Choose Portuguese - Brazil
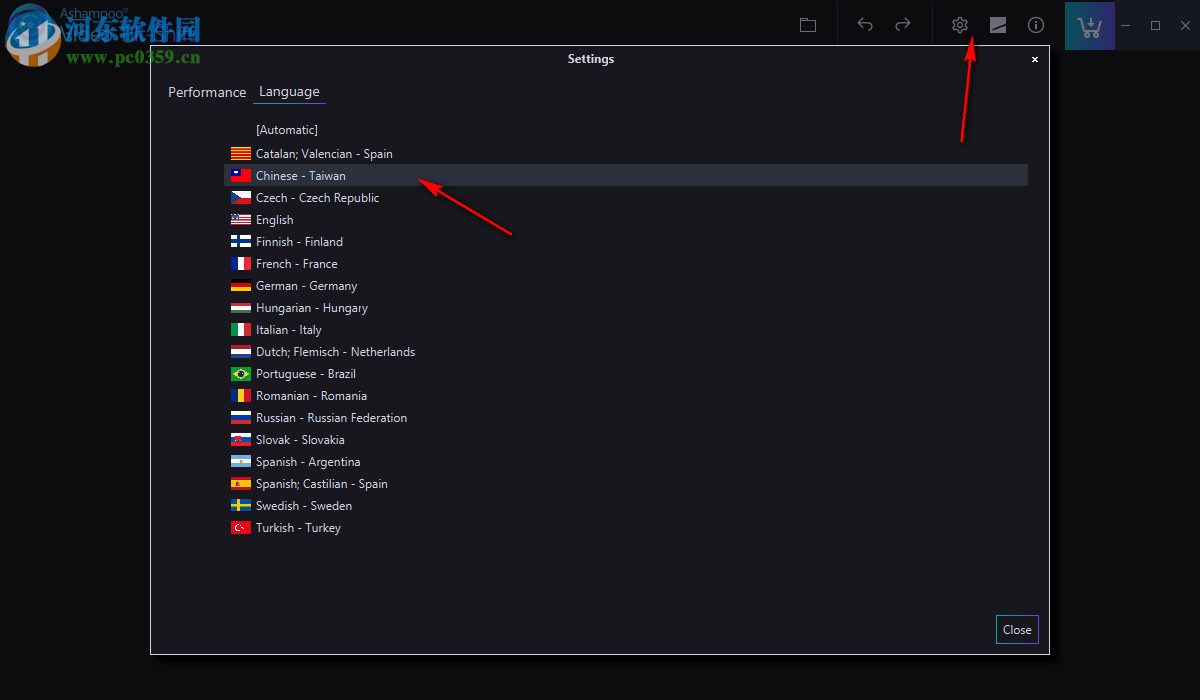This screenshot has height=700, width=1200. pos(626,374)
